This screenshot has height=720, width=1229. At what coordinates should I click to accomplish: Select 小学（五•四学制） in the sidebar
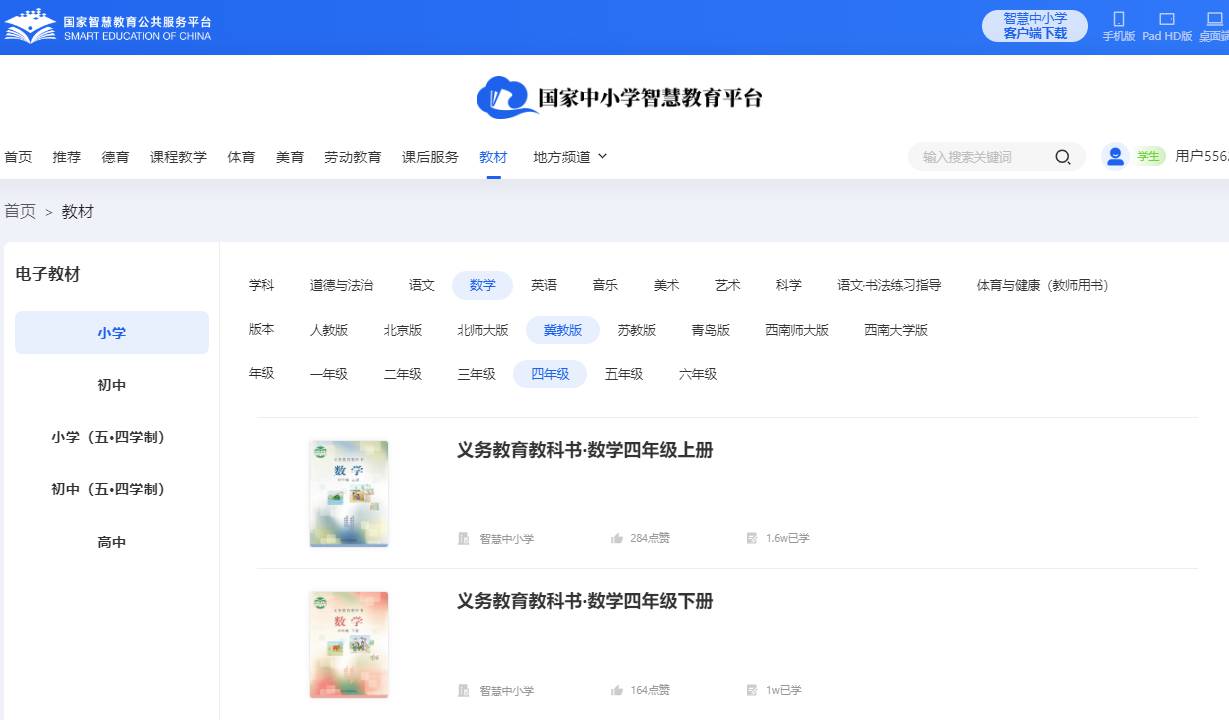pos(112,437)
